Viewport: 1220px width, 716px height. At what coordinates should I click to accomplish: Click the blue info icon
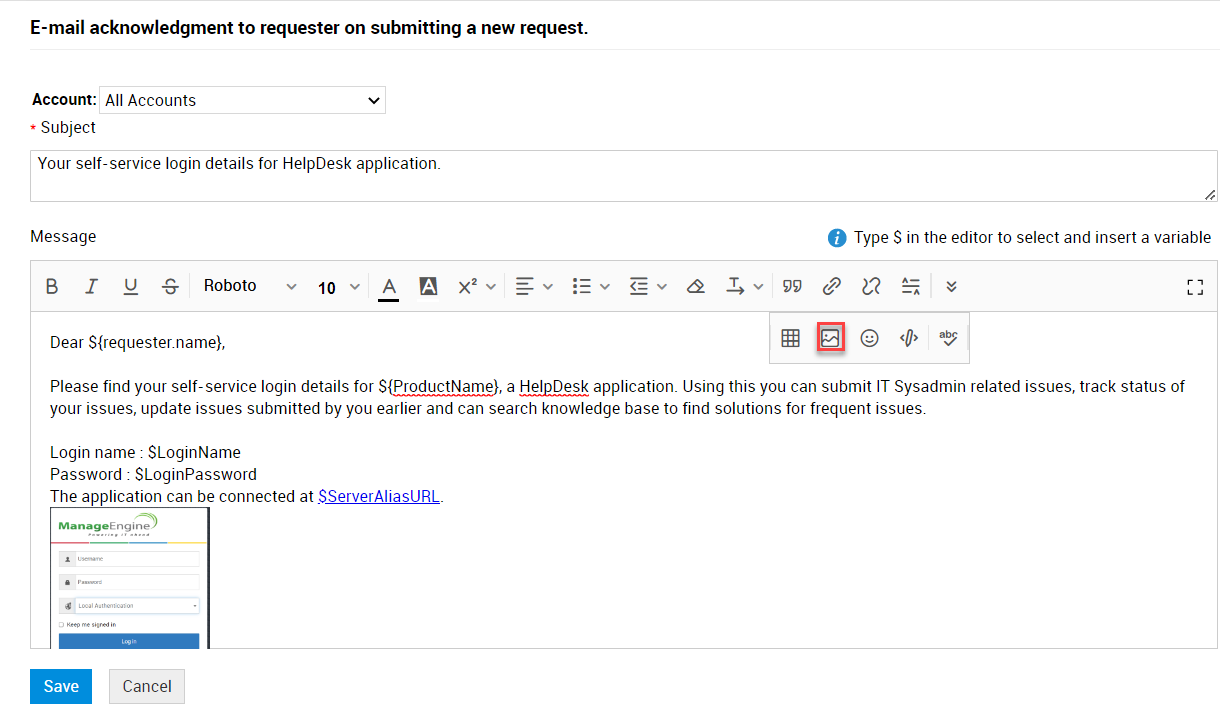pyautogui.click(x=837, y=238)
